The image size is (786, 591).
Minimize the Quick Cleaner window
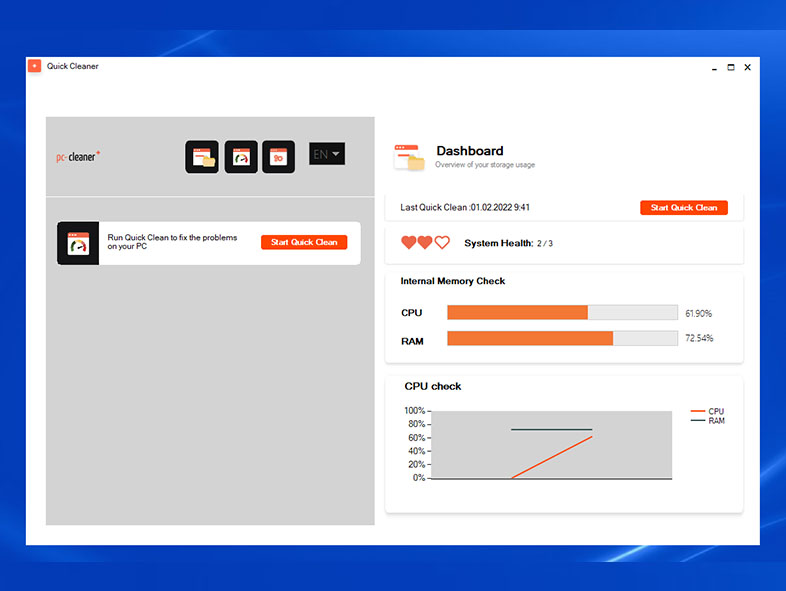click(x=714, y=67)
